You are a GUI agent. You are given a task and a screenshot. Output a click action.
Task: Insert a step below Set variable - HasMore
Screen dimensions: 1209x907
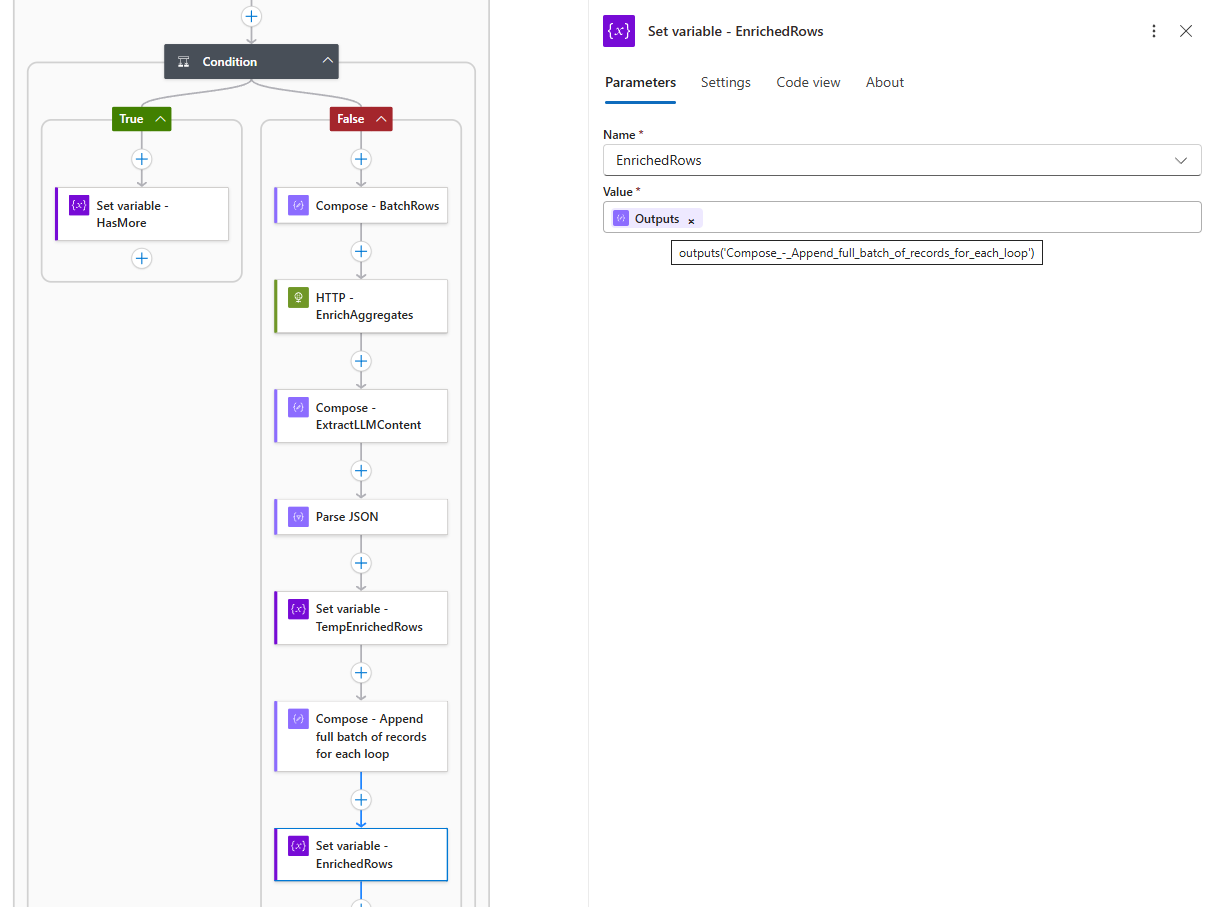[142, 259]
